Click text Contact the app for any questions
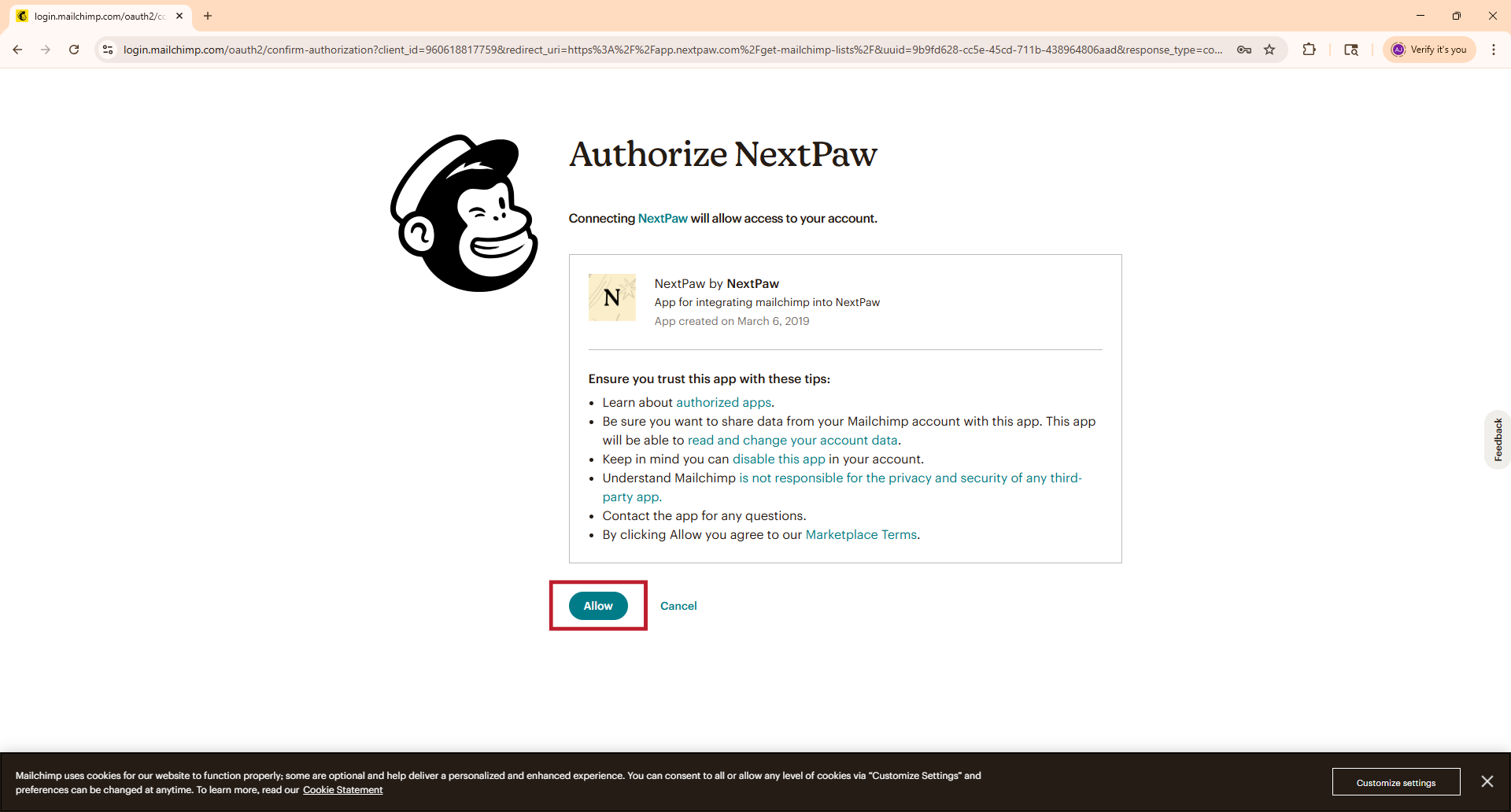 (704, 516)
